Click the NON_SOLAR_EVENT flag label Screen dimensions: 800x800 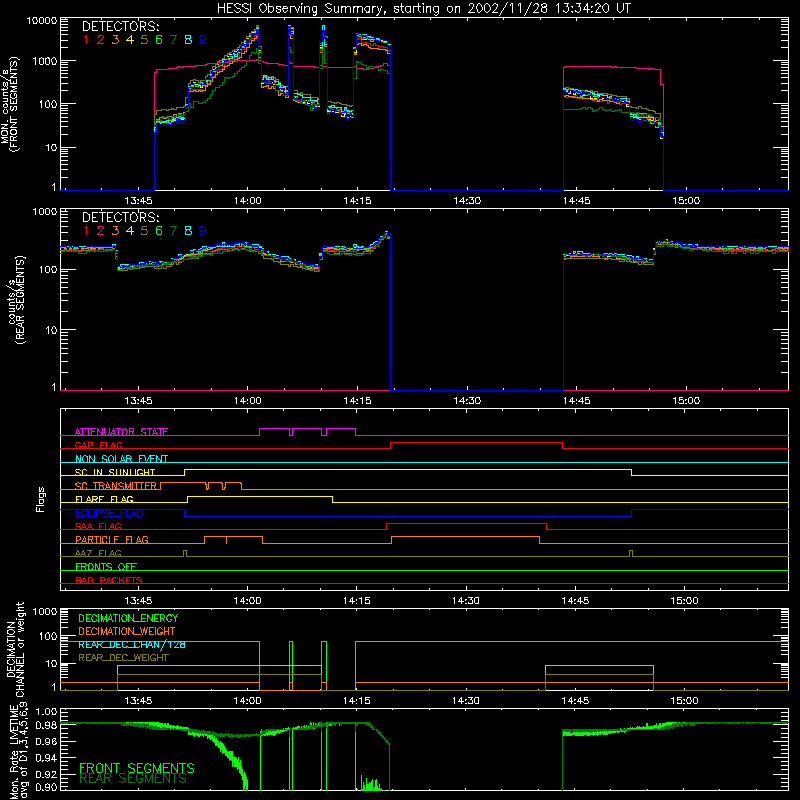(121, 459)
